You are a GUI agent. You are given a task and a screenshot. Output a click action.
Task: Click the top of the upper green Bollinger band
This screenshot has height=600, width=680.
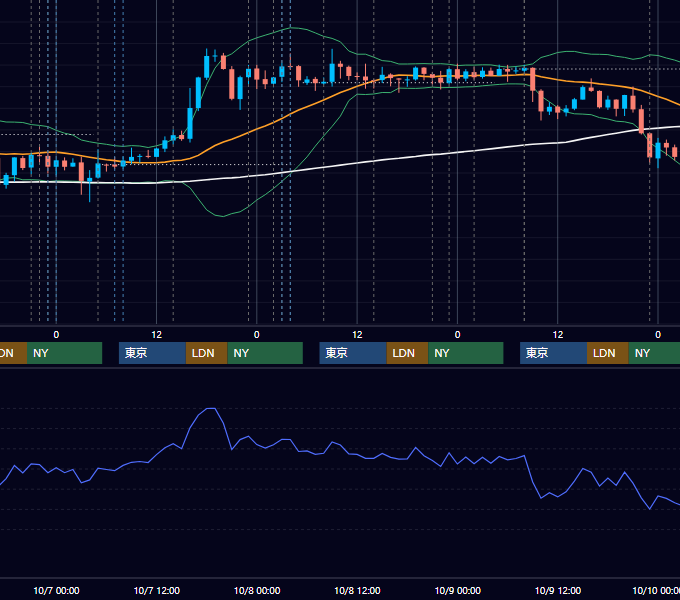(x=291, y=28)
